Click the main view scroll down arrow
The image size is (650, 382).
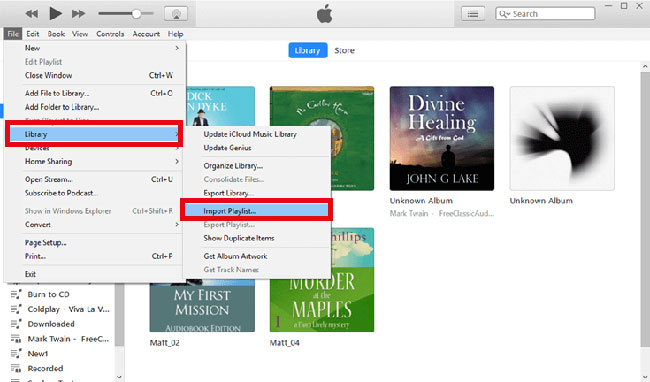(645, 377)
